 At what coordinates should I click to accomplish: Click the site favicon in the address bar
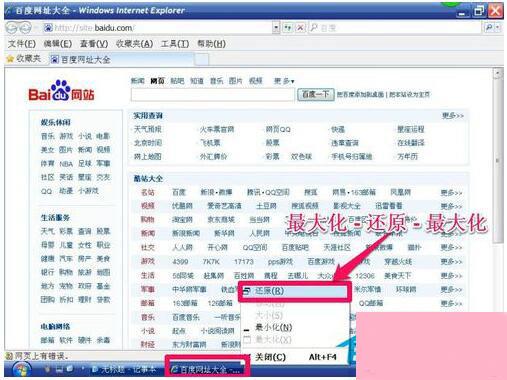tap(48, 28)
